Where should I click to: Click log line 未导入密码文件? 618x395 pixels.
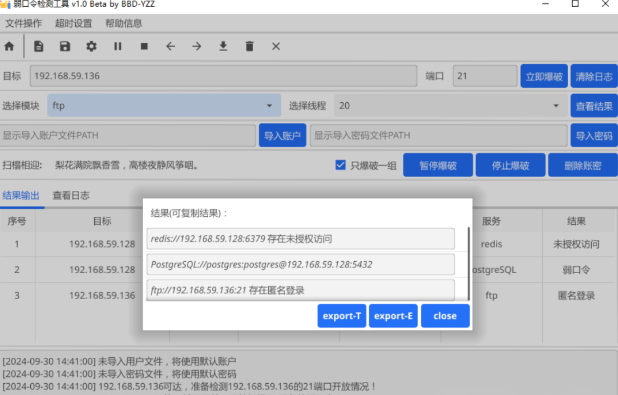click(119, 374)
